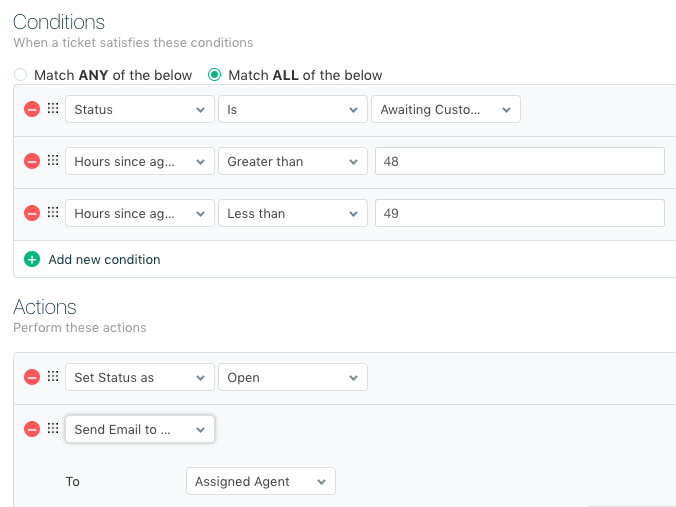Change the Open status value dropdown
This screenshot has width=676, height=507.
293,377
